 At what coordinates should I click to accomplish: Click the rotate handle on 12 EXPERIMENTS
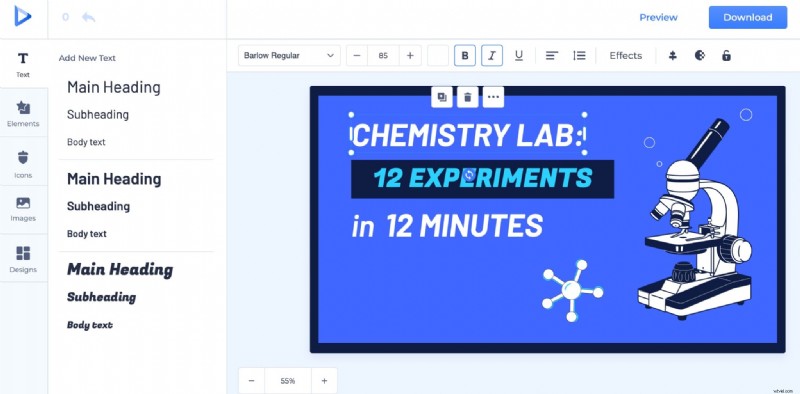pyautogui.click(x=469, y=175)
